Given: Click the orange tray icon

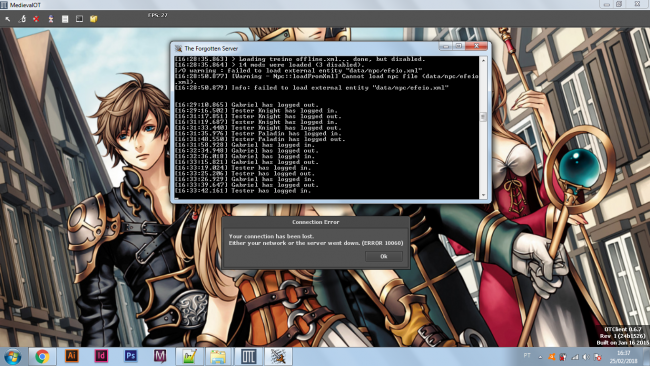Looking at the screenshot, I should pyautogui.click(x=552, y=357).
